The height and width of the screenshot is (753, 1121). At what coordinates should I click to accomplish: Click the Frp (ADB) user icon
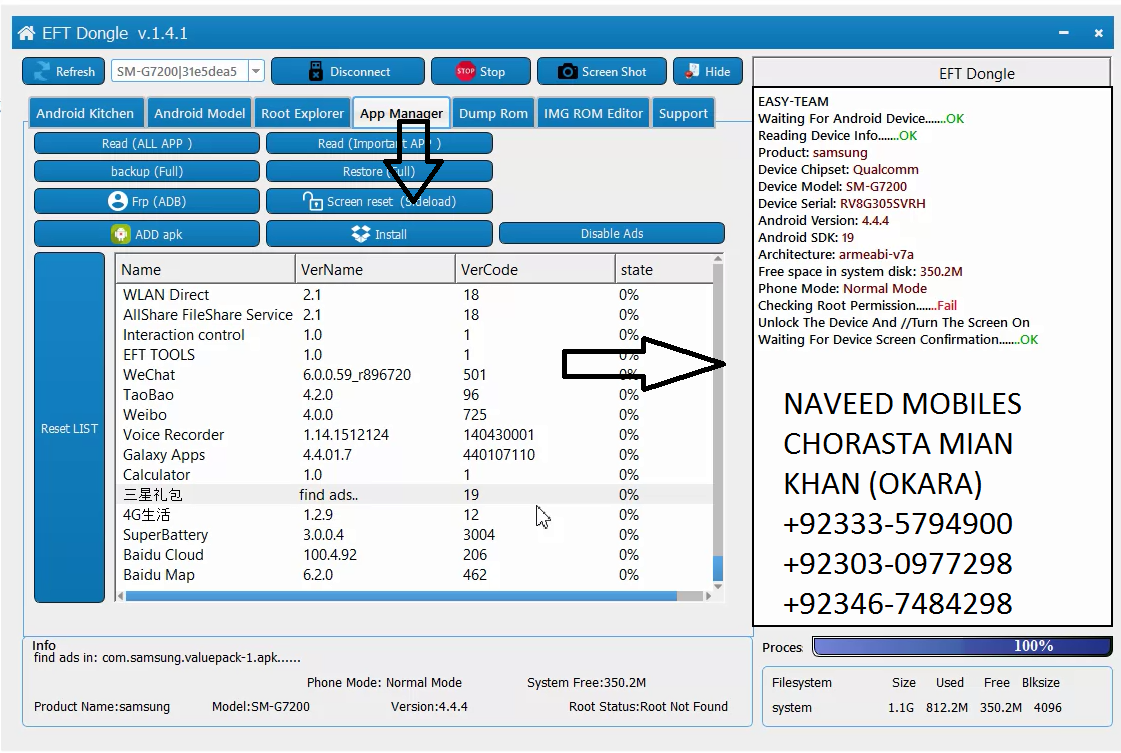pos(118,201)
